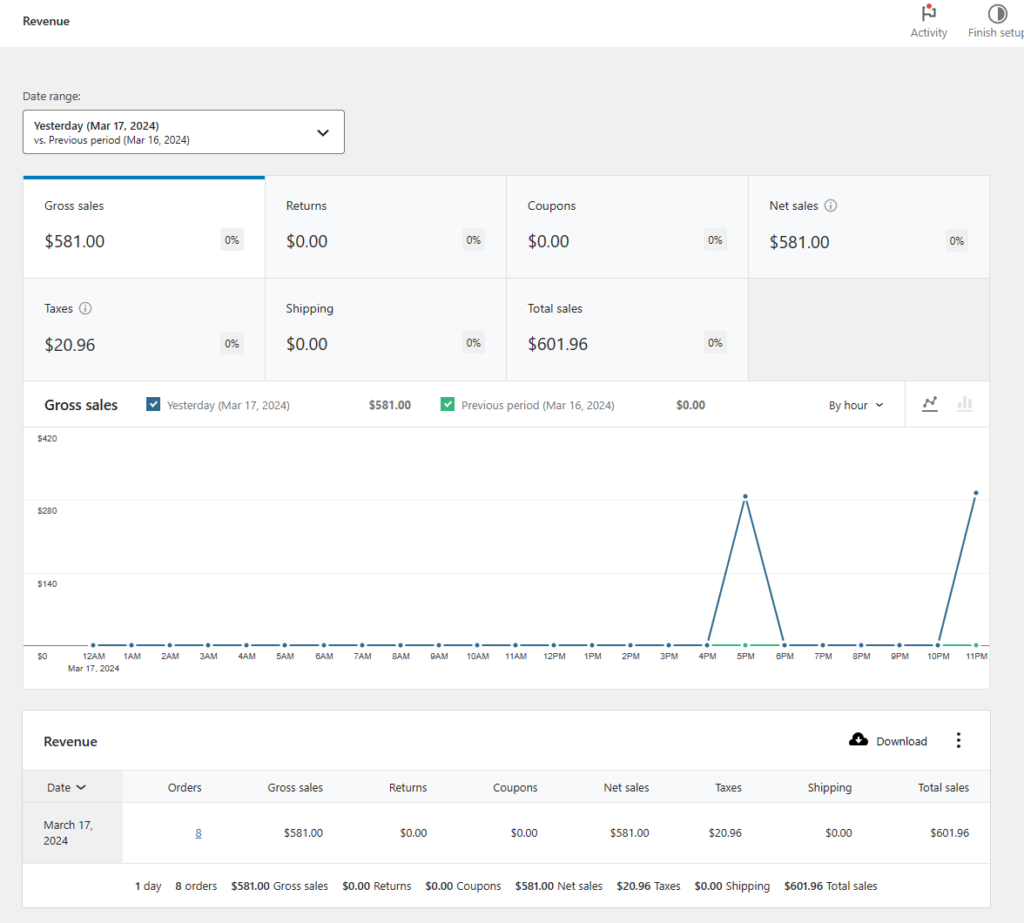
Task: Sort the table by Orders column header
Action: point(184,787)
